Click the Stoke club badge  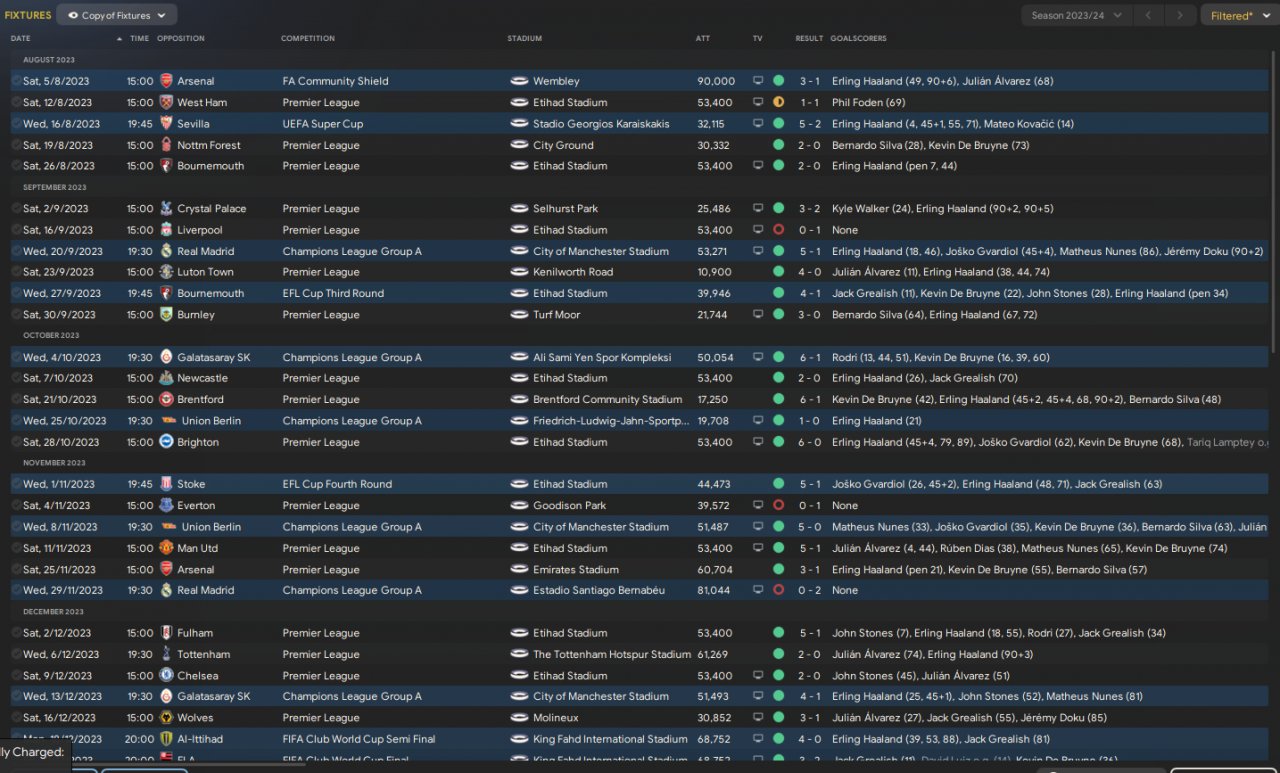(166, 484)
